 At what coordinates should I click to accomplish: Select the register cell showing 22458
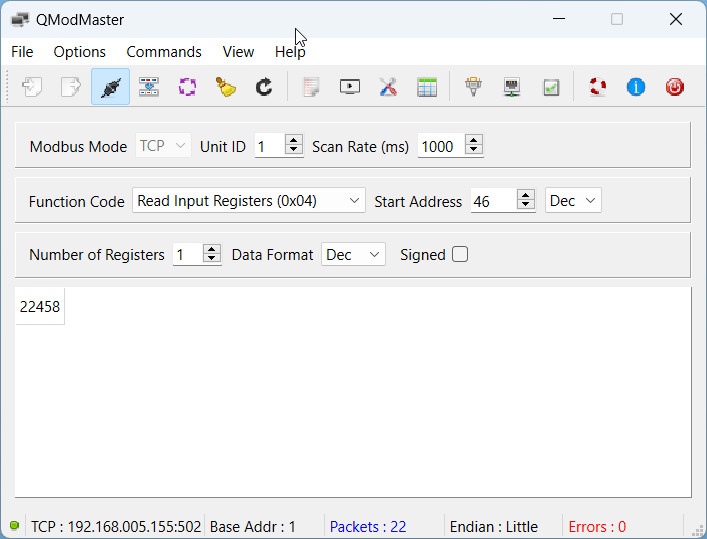click(x=40, y=306)
